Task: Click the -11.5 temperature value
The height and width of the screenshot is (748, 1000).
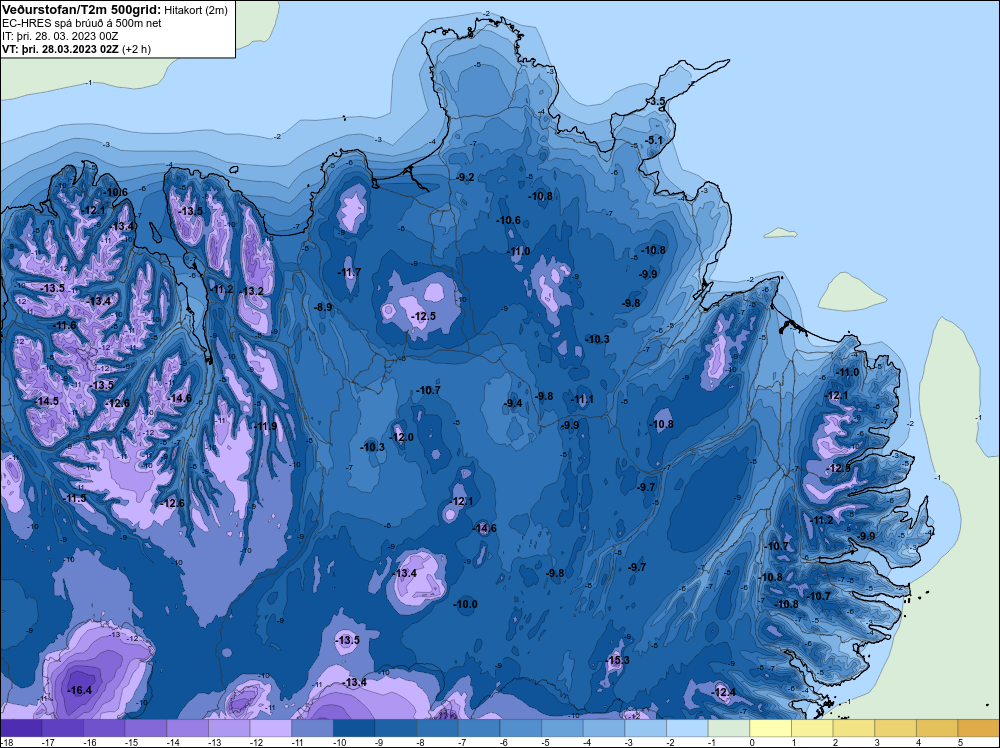Action: pos(75,498)
